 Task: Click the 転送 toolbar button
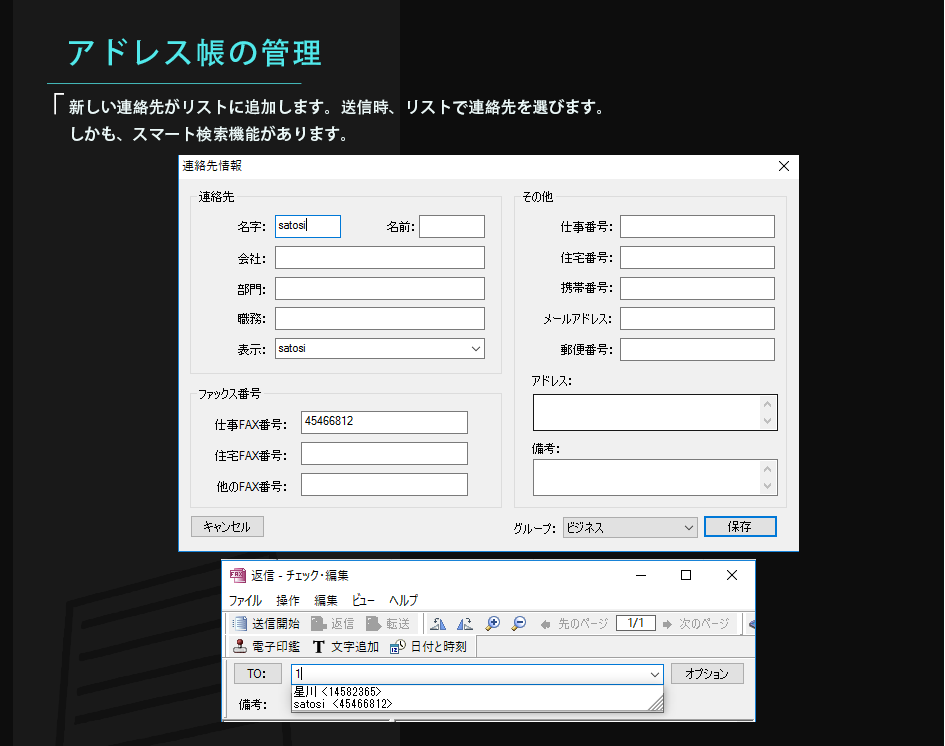pyautogui.click(x=388, y=624)
